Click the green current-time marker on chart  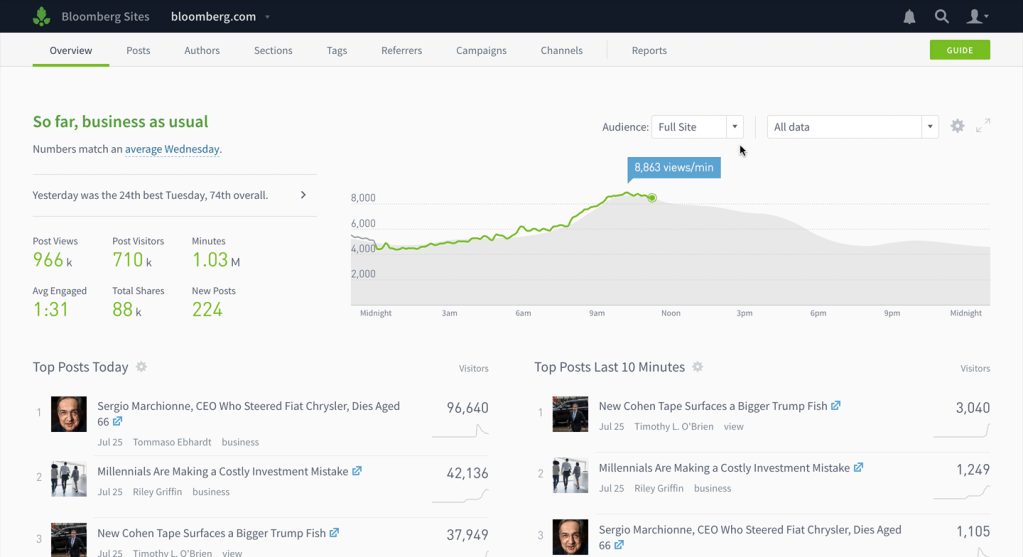click(652, 198)
